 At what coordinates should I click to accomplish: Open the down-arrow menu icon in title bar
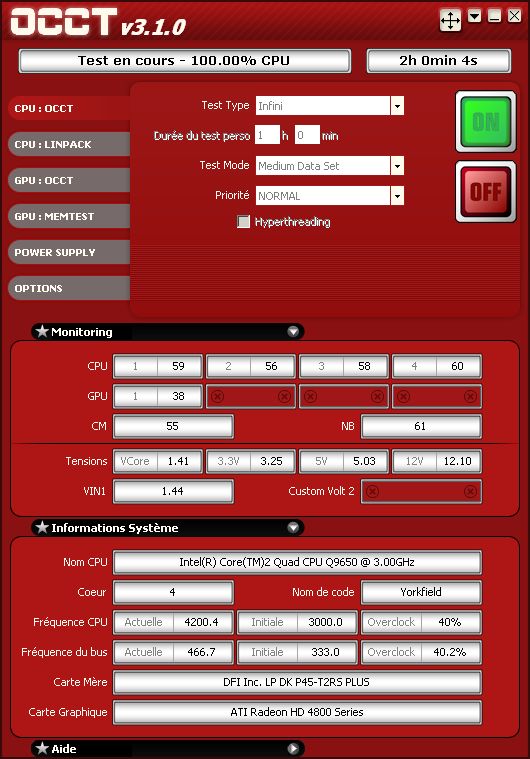pos(474,17)
